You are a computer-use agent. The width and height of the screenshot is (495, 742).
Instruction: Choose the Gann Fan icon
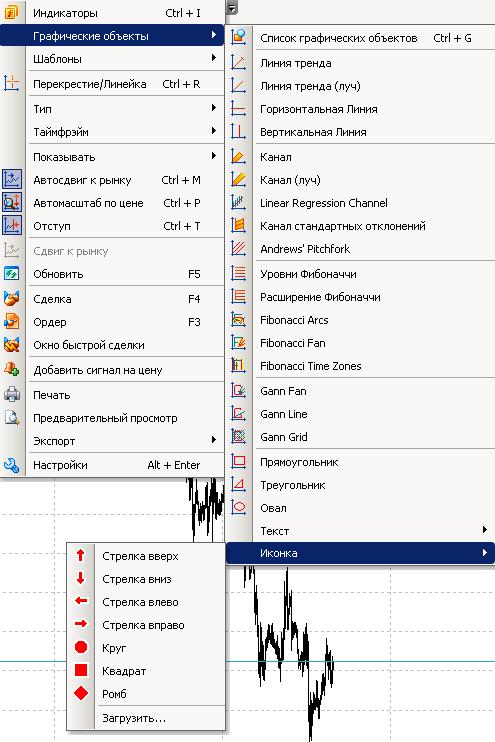(x=239, y=390)
